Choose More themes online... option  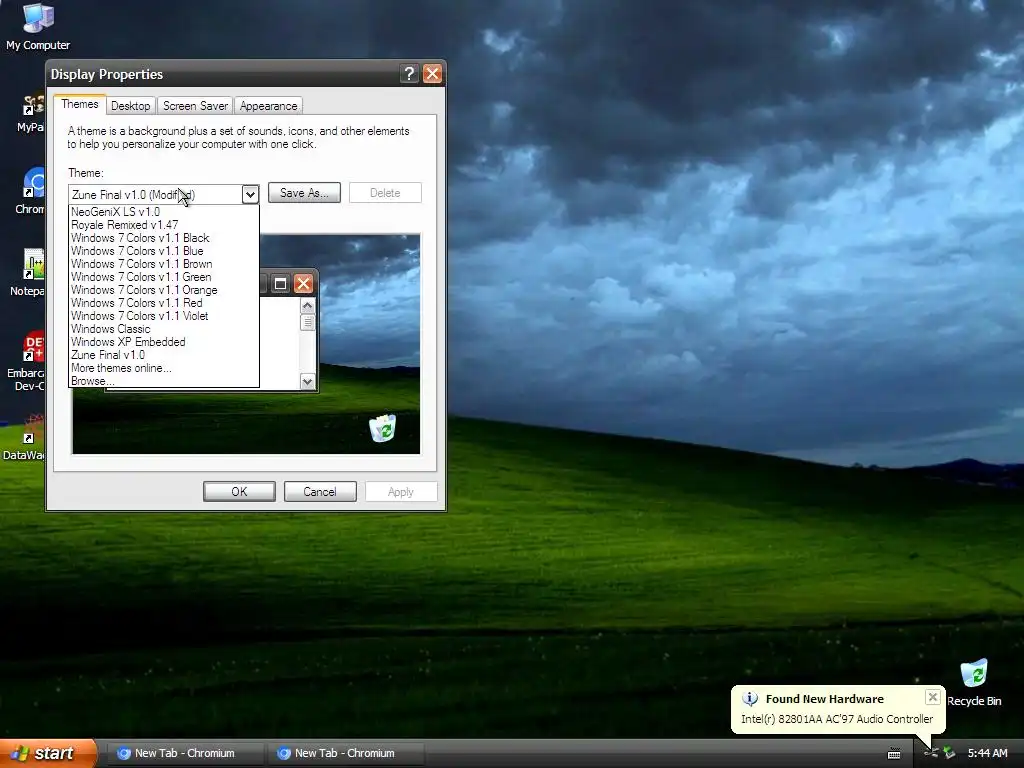click(164, 368)
